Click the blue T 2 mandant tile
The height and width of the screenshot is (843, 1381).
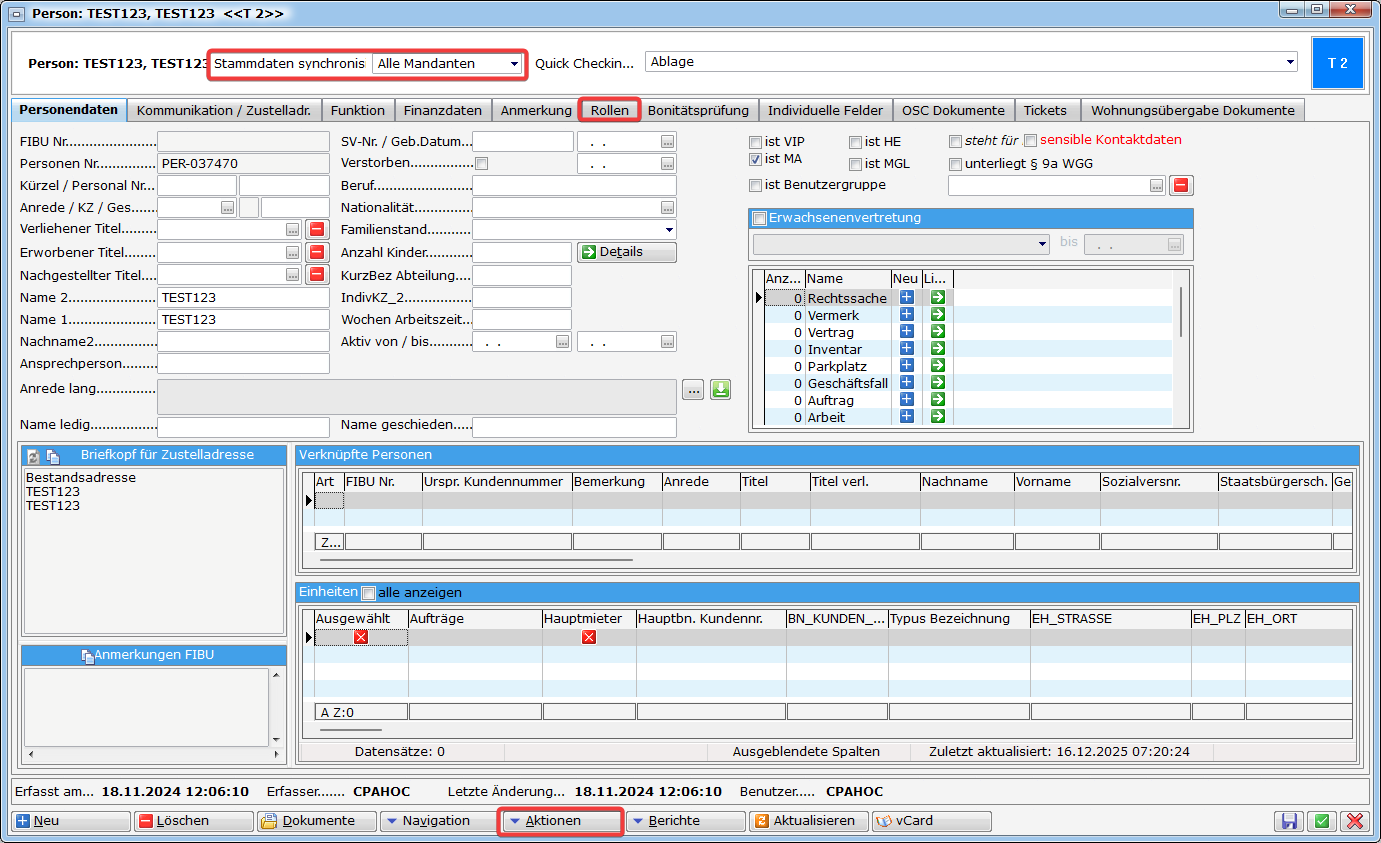point(1337,63)
